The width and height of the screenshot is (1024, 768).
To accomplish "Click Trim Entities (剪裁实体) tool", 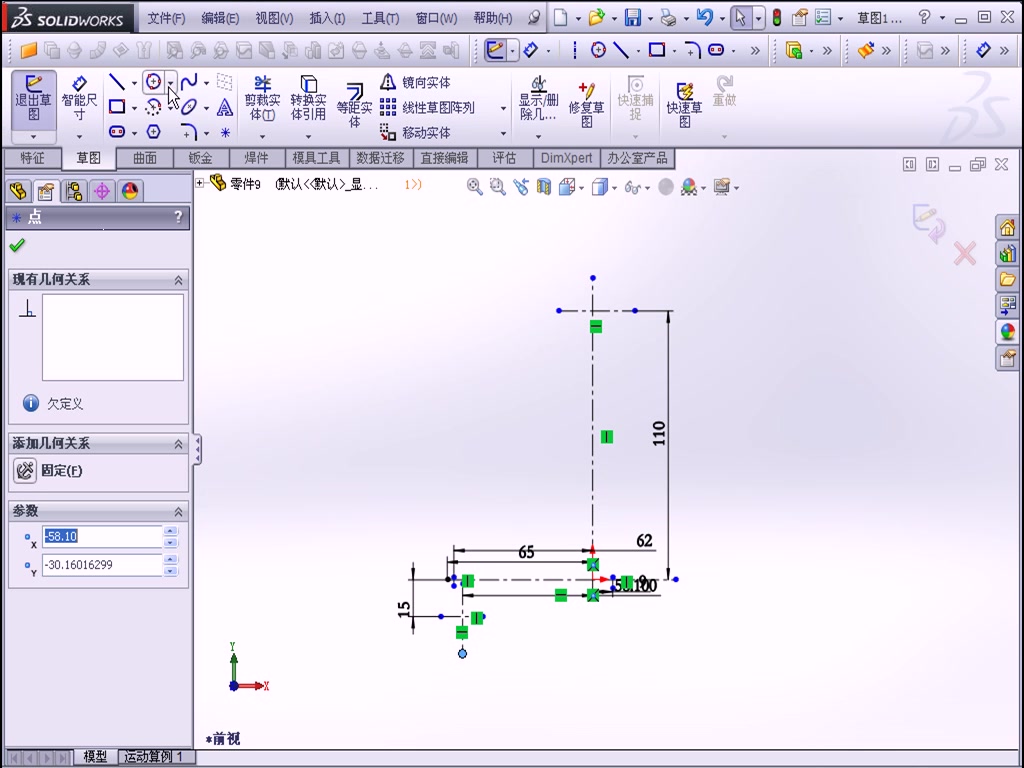I will click(x=263, y=98).
